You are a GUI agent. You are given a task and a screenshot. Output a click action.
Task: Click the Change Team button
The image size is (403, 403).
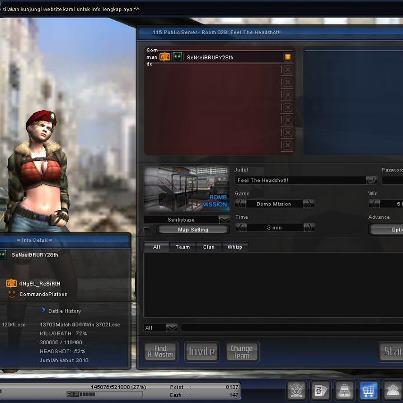point(242,351)
